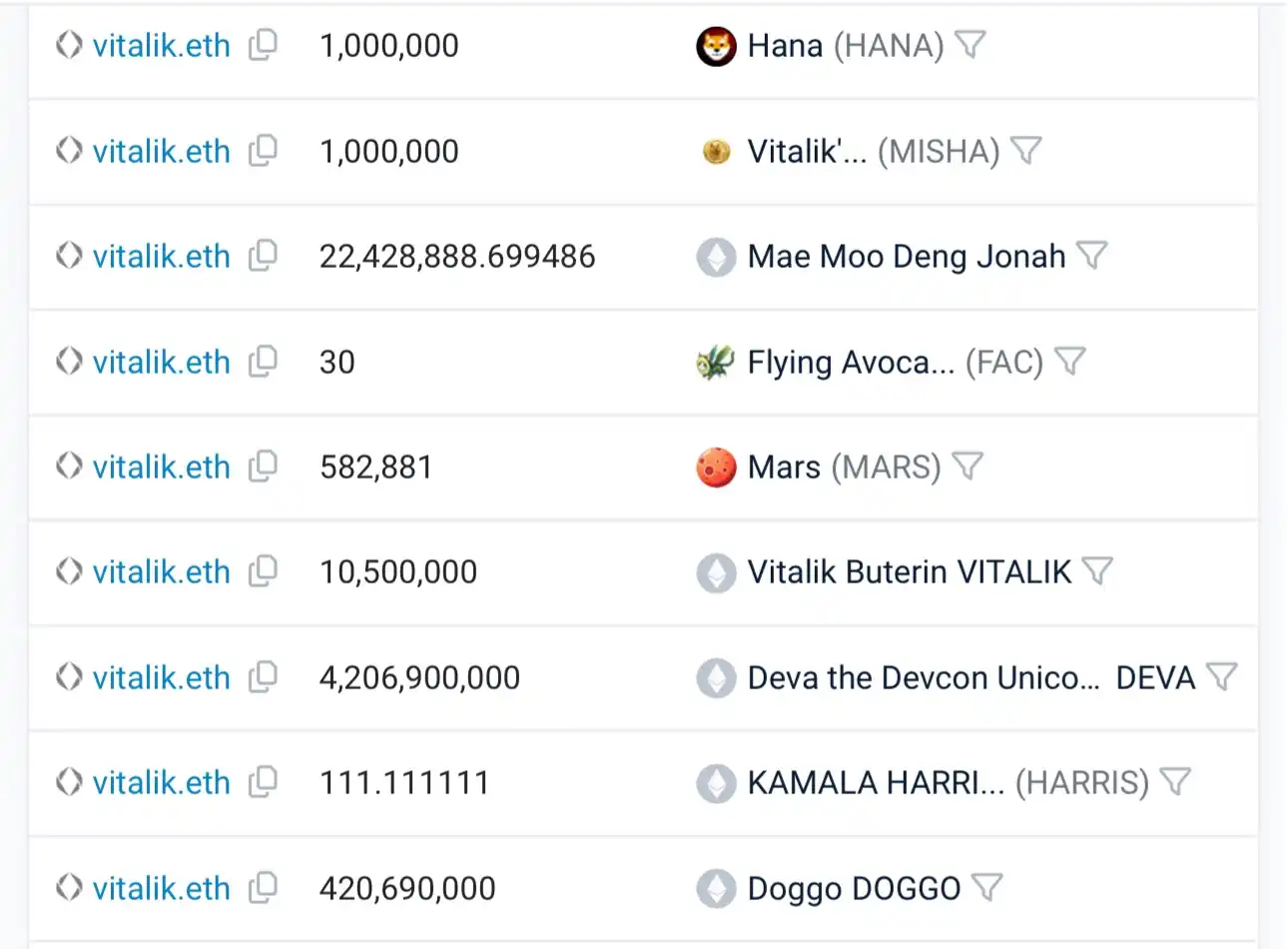This screenshot has height=949, width=1288.
Task: Copy the vitalik.eth address in the Hana row
Action: click(263, 45)
